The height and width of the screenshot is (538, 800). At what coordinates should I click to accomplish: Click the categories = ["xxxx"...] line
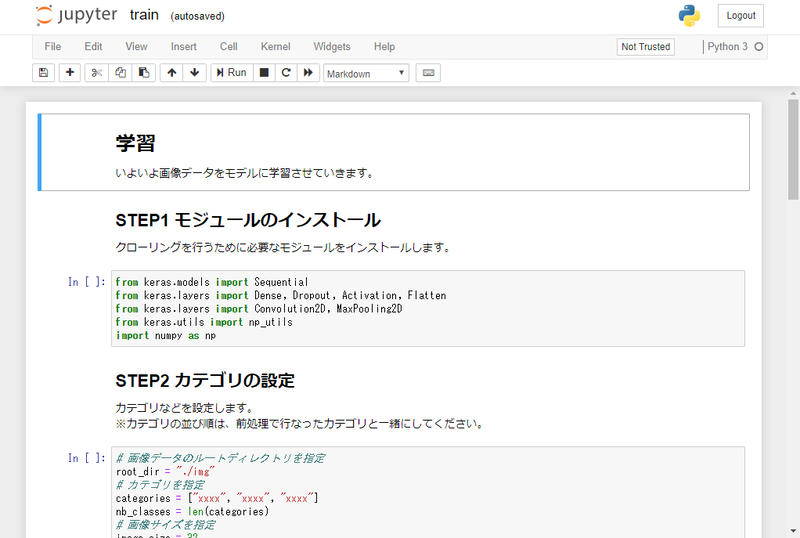(217, 498)
